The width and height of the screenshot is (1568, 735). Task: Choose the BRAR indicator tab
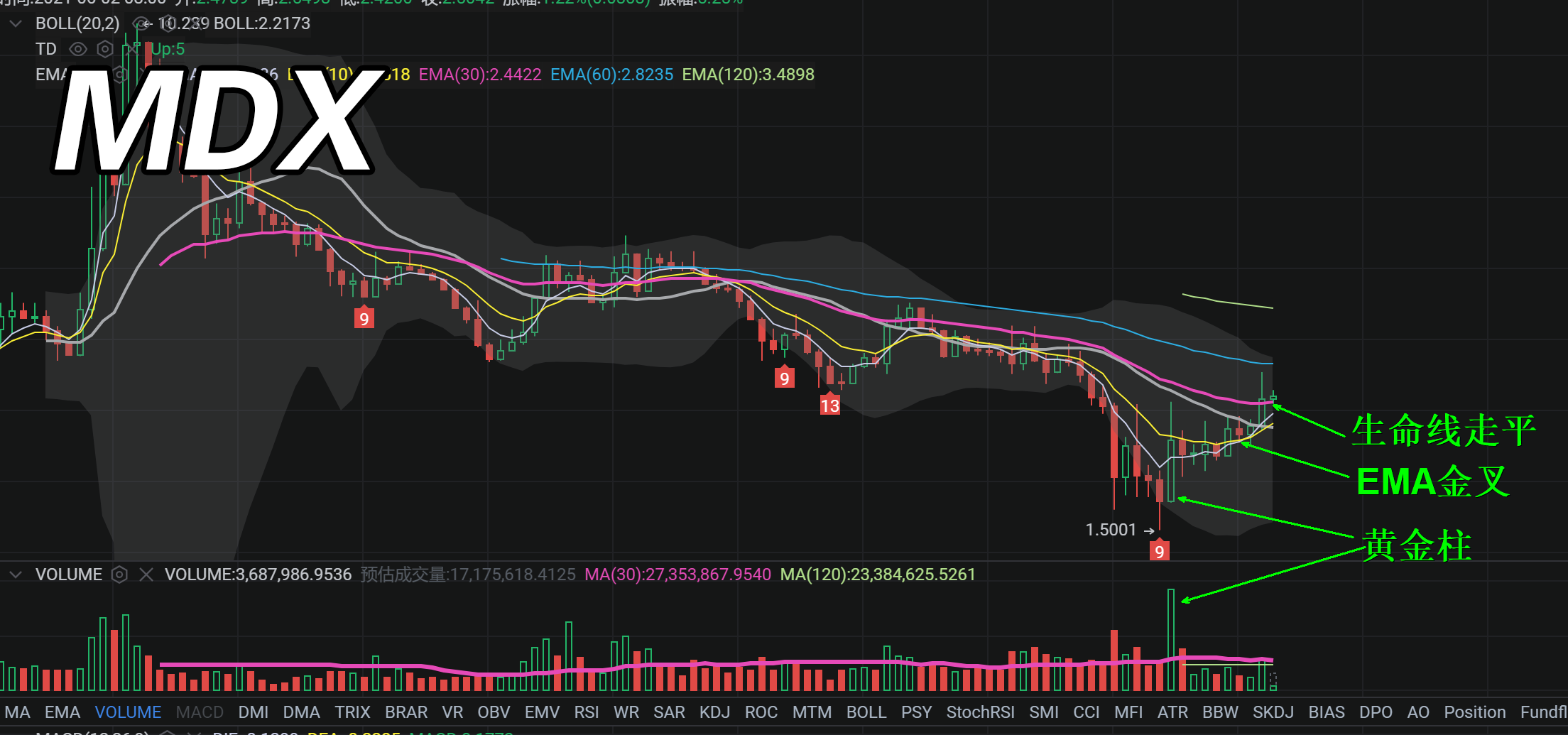point(406,712)
